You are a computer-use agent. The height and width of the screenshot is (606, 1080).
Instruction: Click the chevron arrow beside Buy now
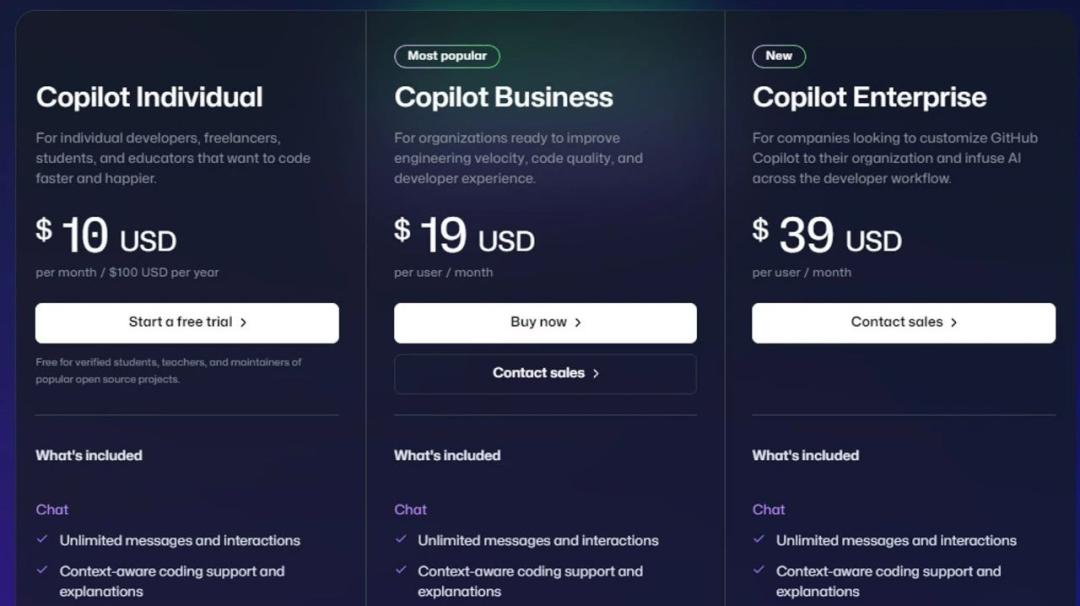578,322
